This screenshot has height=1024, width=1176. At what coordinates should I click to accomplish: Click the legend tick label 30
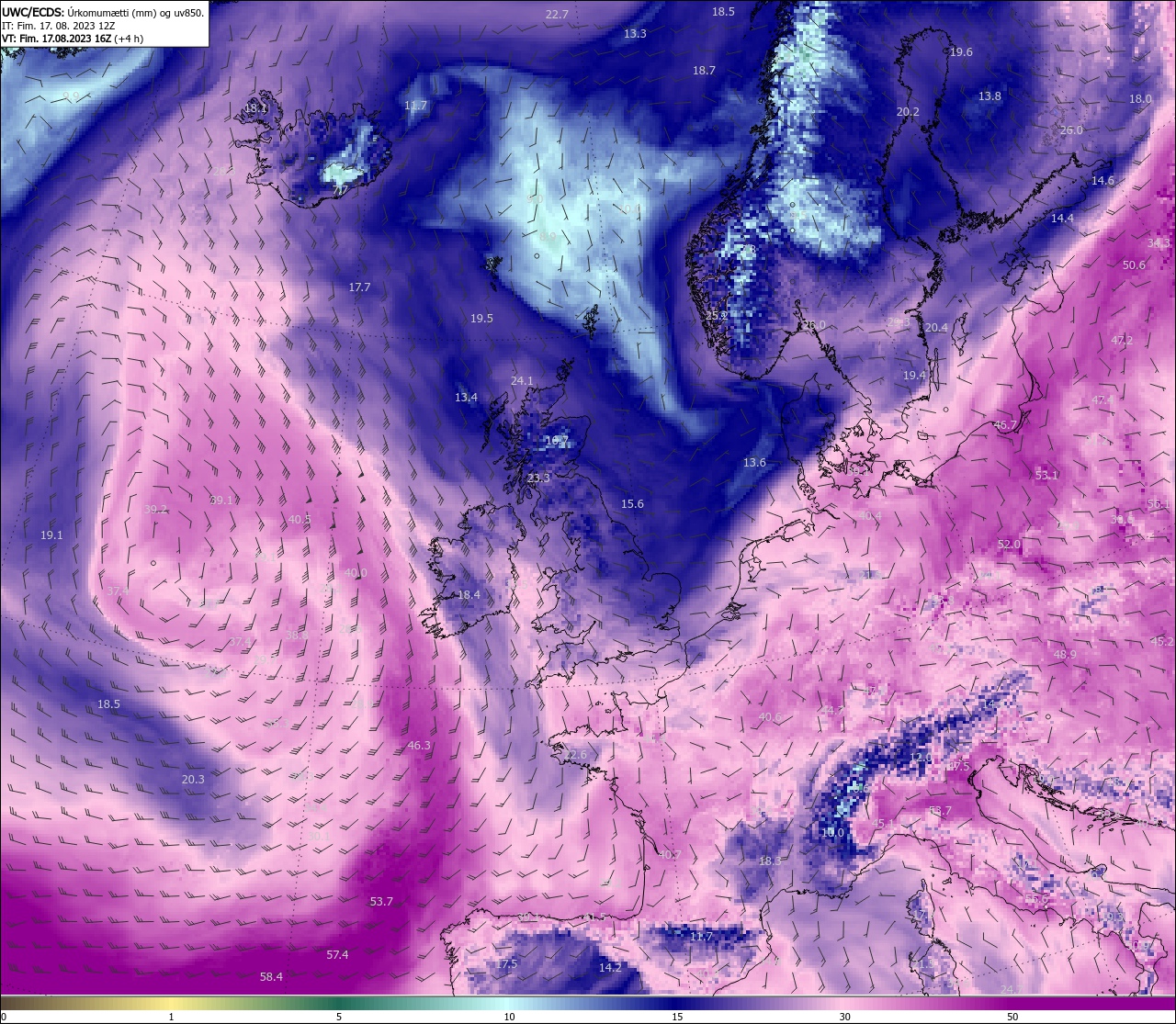pos(844,1018)
